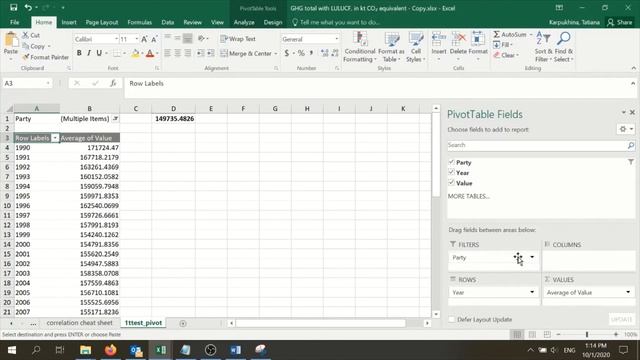Enable Defer Layout Update checkbox
The width and height of the screenshot is (640, 360).
451,320
